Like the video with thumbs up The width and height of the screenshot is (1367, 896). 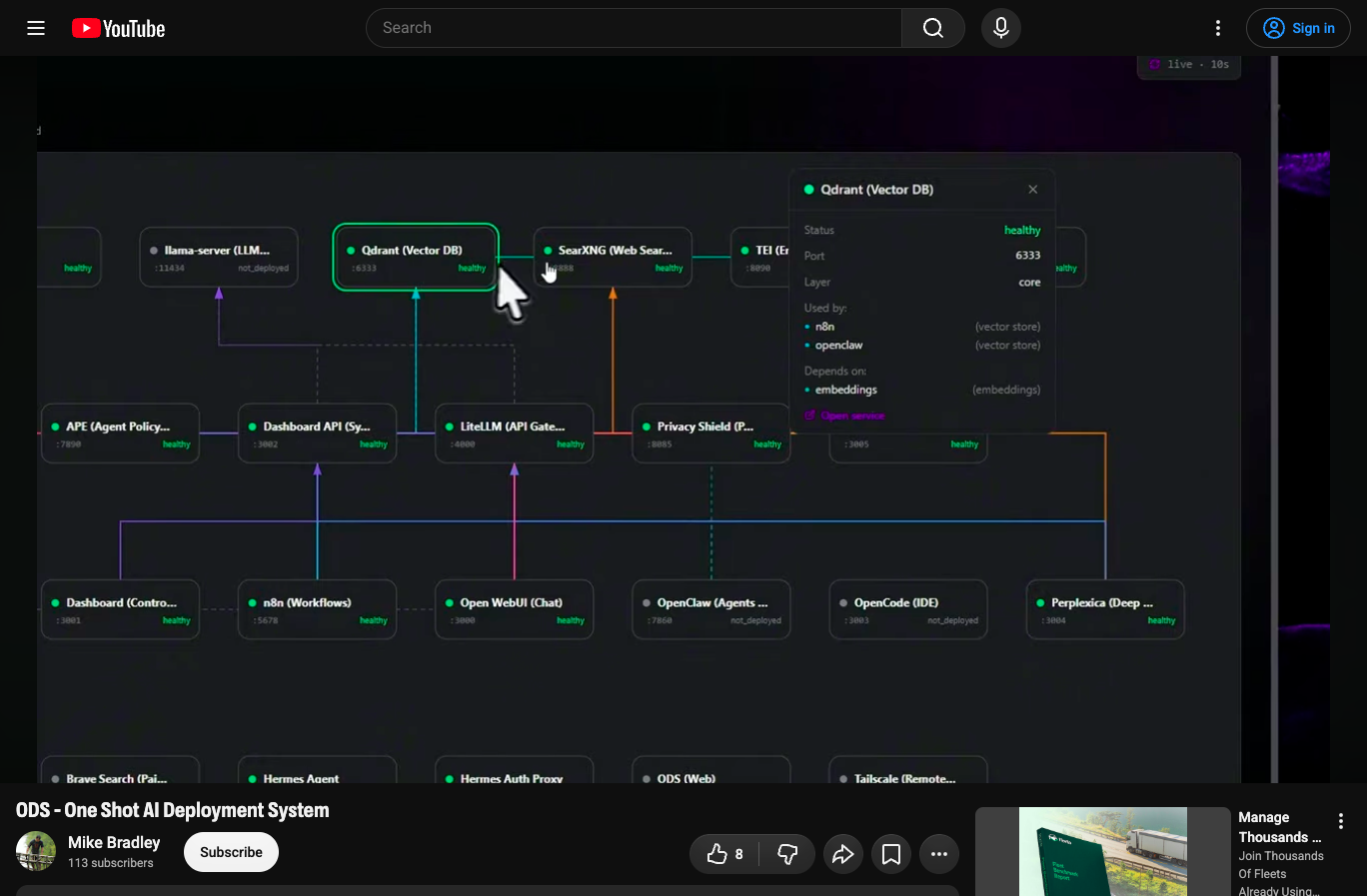[724, 854]
